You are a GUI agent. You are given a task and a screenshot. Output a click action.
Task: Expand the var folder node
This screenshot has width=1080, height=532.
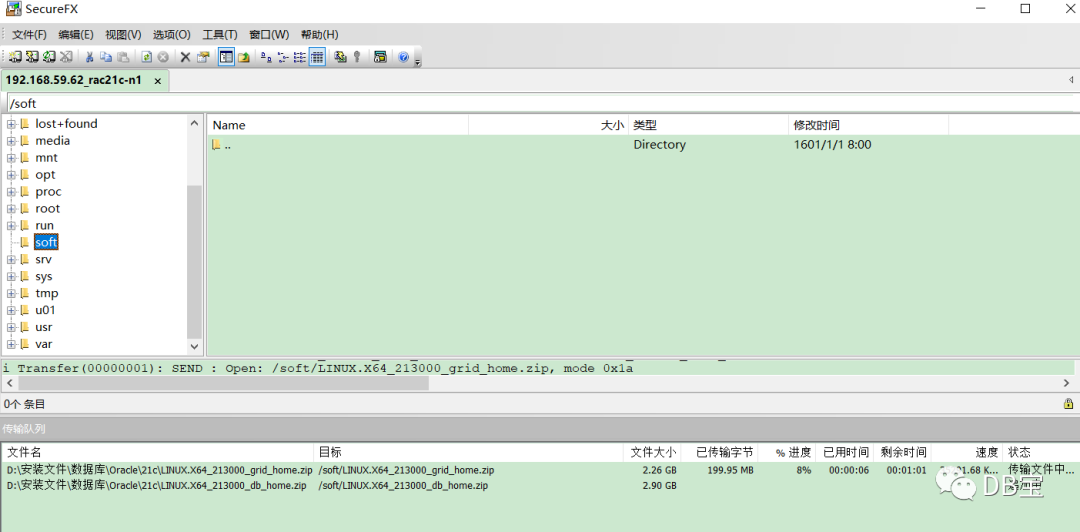[11, 345]
